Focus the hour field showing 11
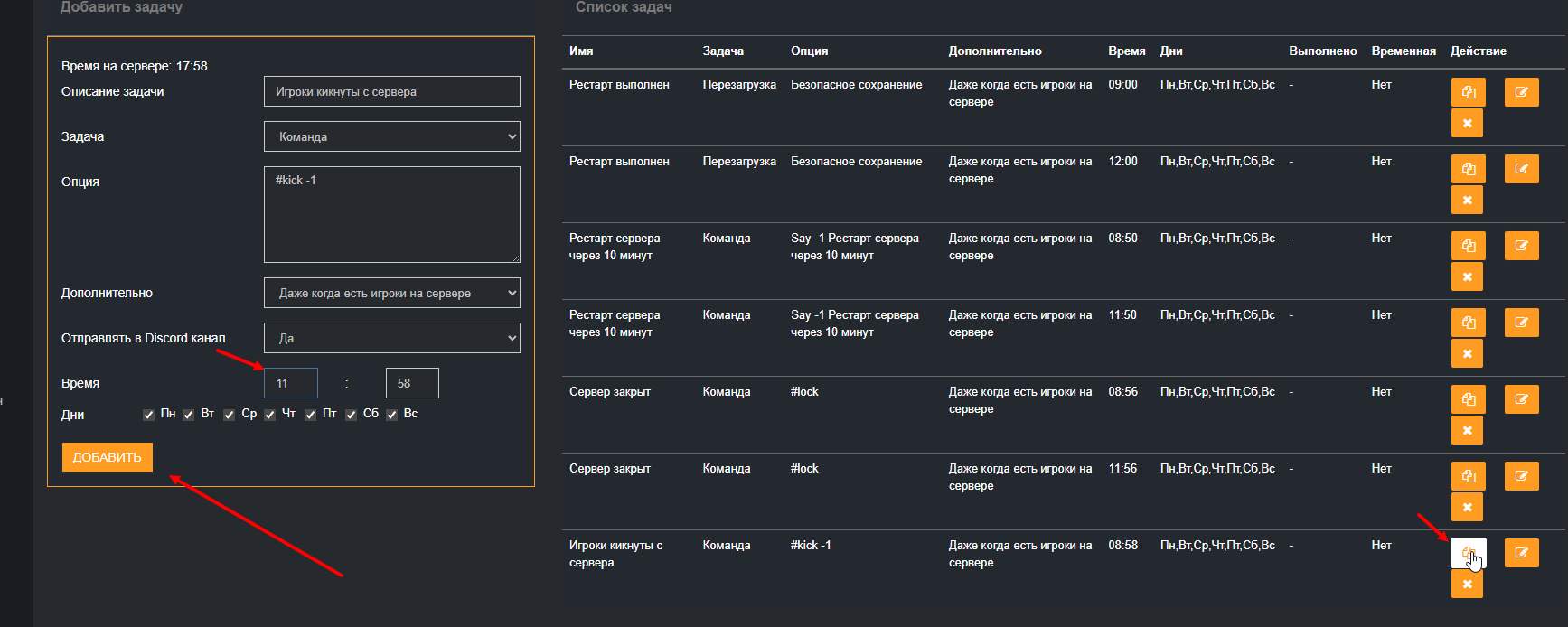 point(290,383)
